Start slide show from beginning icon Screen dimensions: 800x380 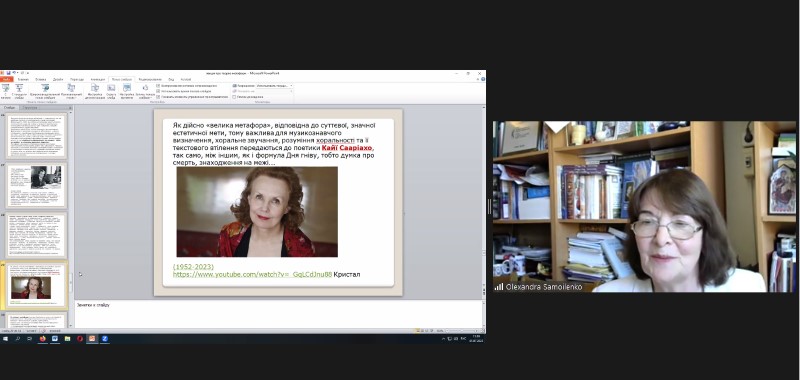pyautogui.click(x=6, y=91)
